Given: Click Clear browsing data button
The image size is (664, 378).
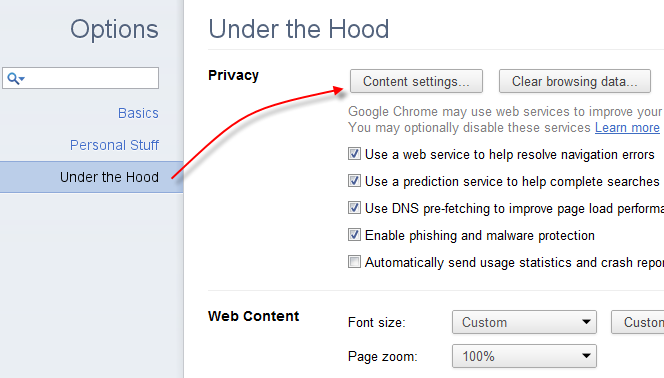Looking at the screenshot, I should pyautogui.click(x=575, y=81).
